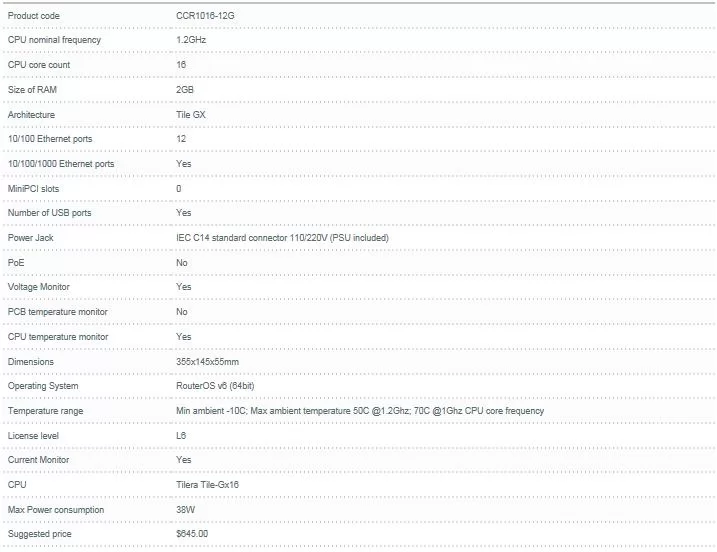This screenshot has height=552, width=717.
Task: Select the Number of USB ports label
Action: [49, 213]
